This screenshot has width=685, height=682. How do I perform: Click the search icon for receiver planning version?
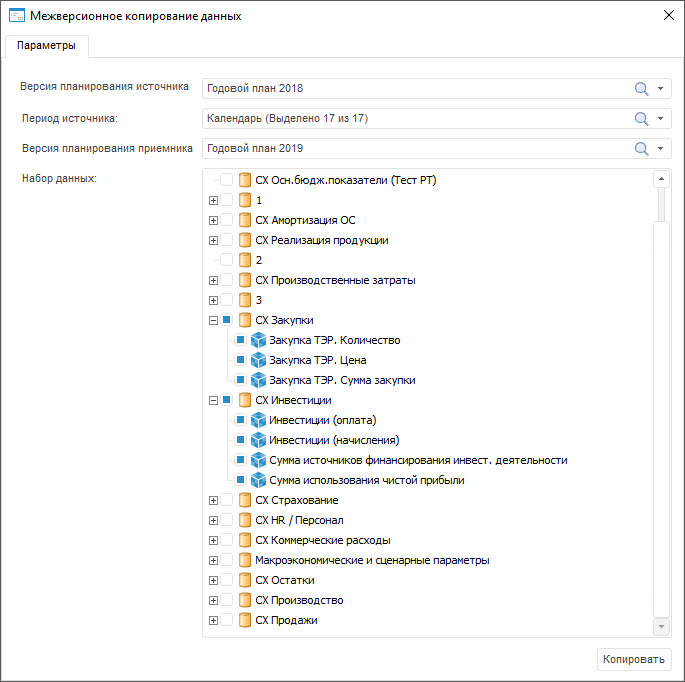click(642, 149)
